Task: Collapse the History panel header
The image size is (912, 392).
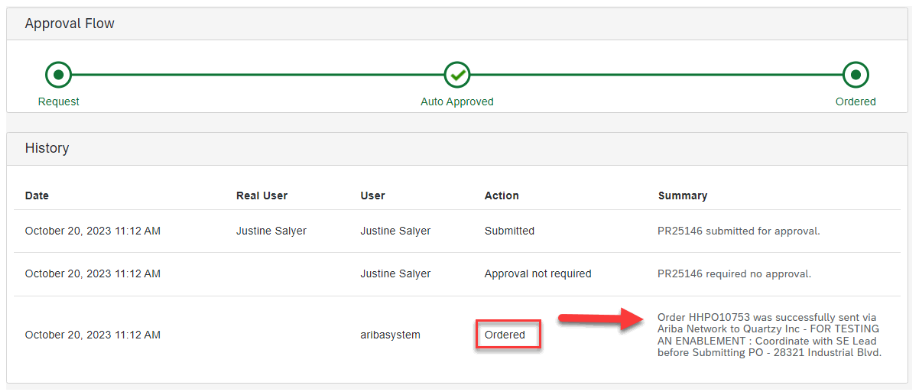Action: (x=457, y=149)
